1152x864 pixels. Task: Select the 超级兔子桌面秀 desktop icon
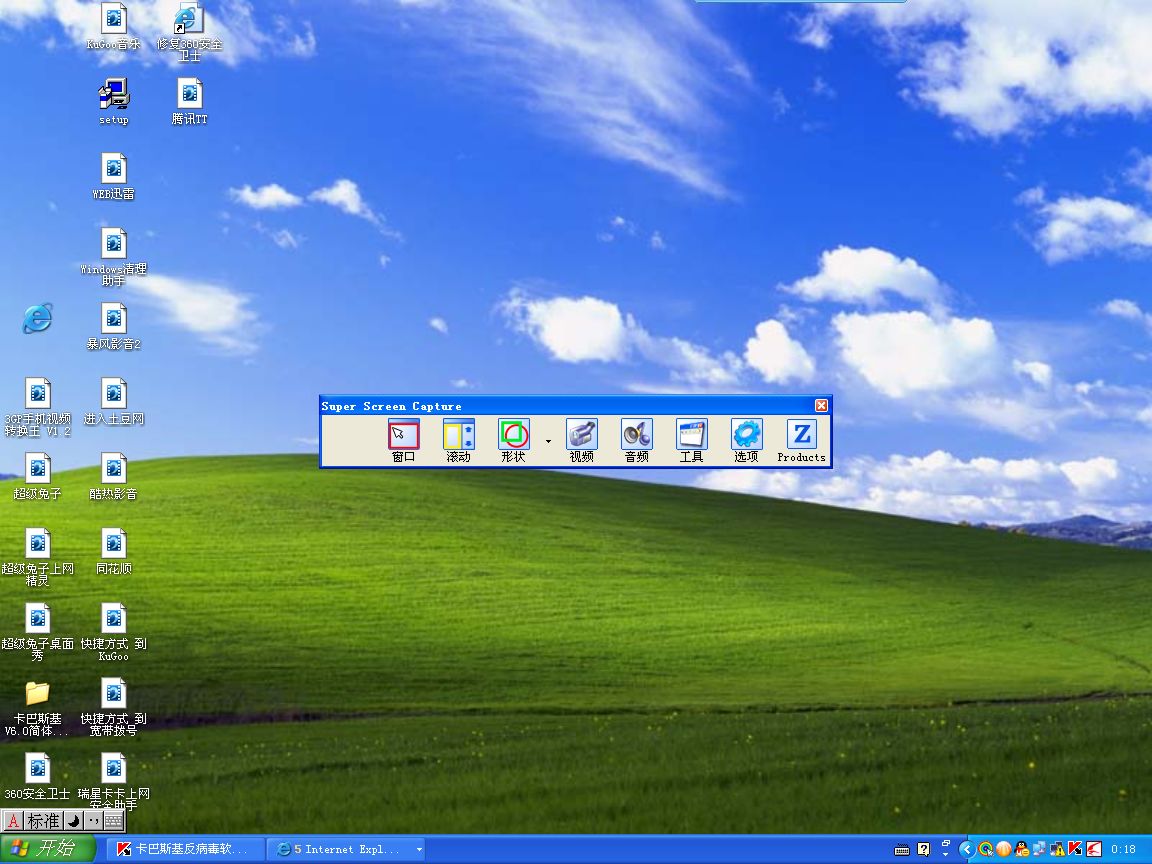37,632
